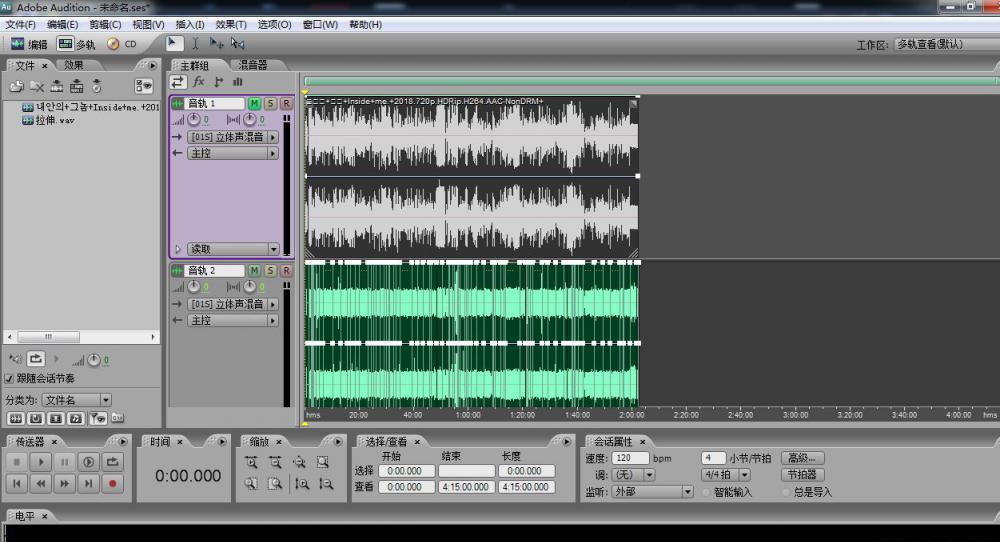Screen dimensions: 1000x542
Task: Click the play button in transport
Action: pos(41,462)
